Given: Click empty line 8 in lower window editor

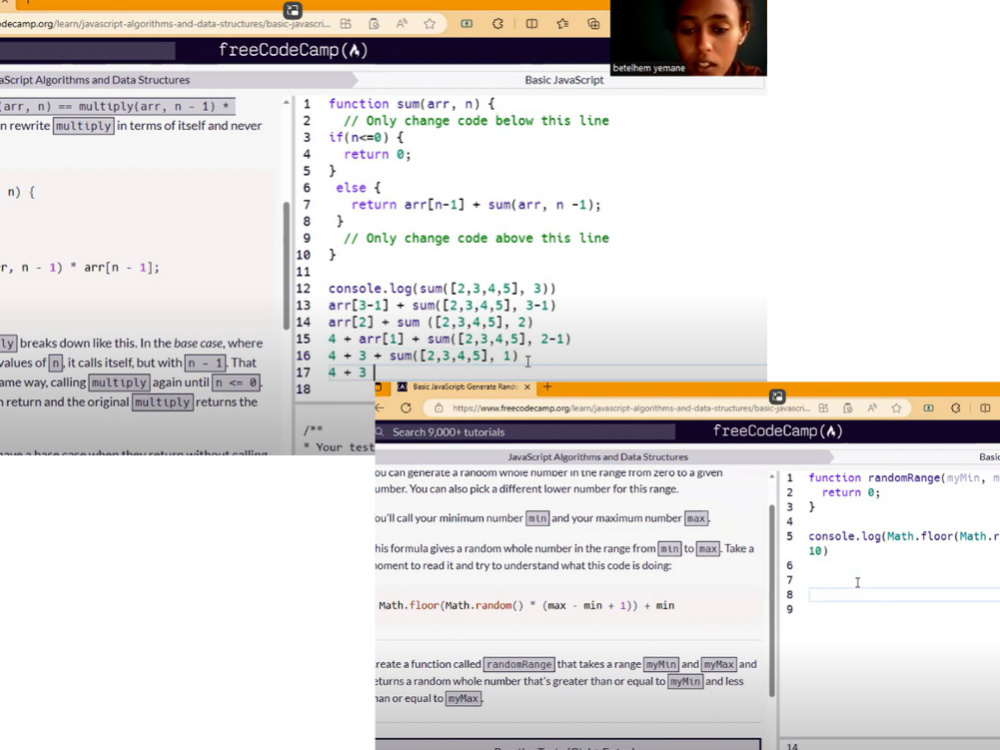Looking at the screenshot, I should click(904, 594).
